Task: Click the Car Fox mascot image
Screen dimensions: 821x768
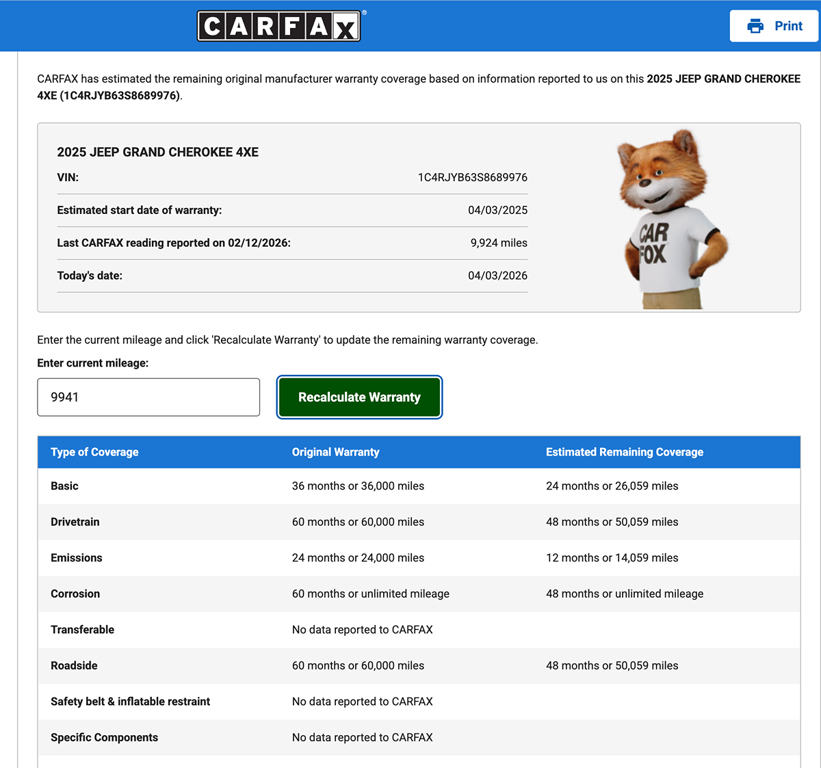Action: click(x=669, y=218)
